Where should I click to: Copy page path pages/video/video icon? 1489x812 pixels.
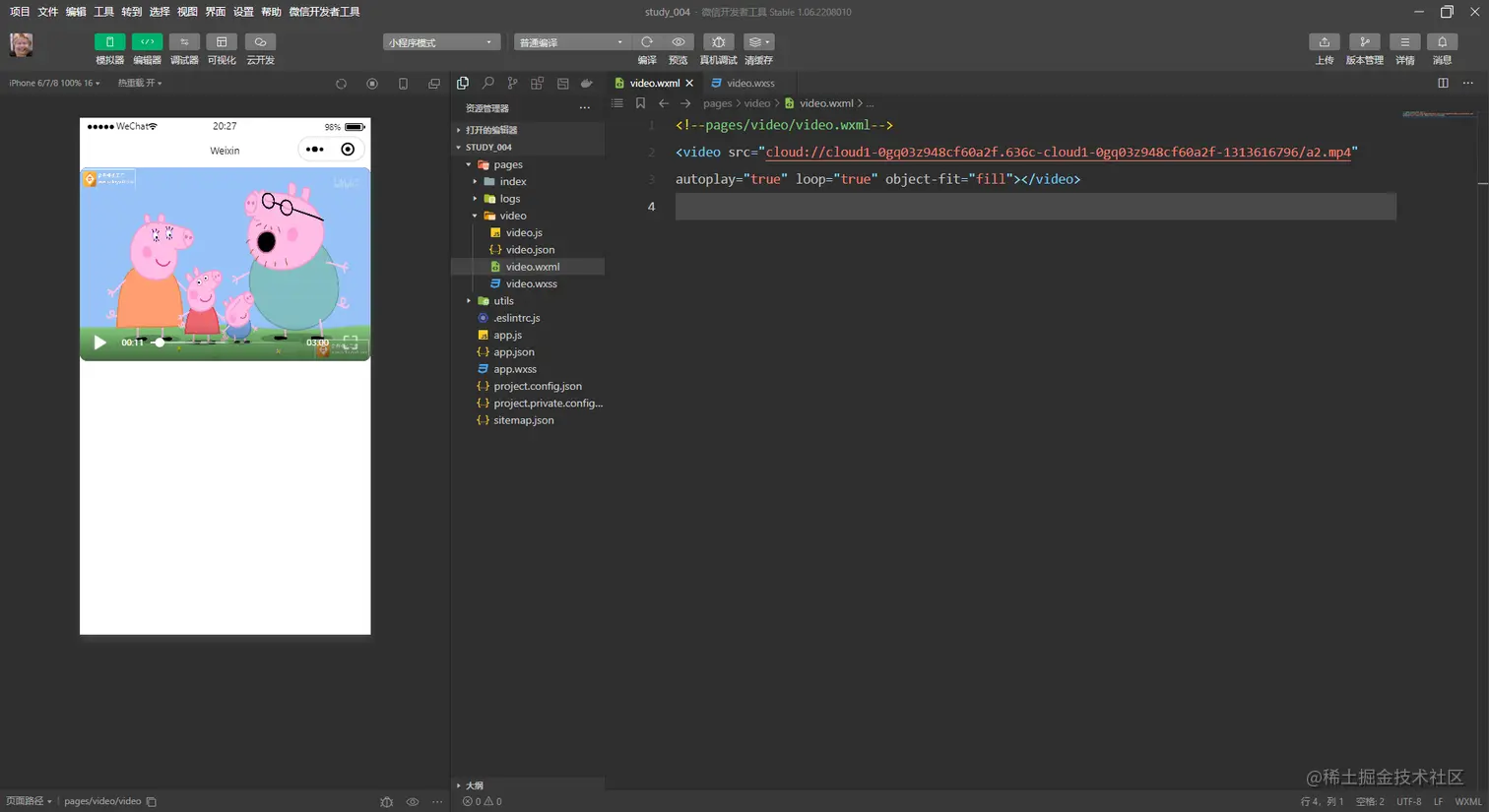click(x=152, y=801)
